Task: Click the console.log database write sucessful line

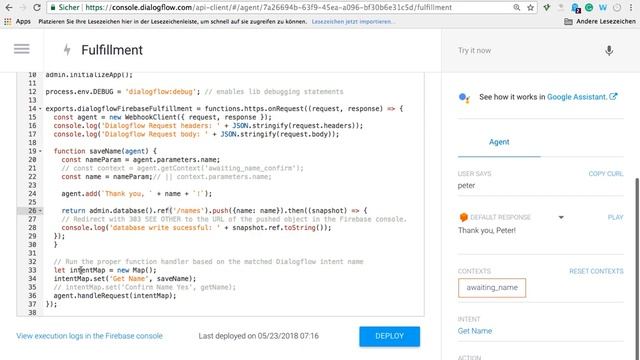Action: click(x=196, y=227)
